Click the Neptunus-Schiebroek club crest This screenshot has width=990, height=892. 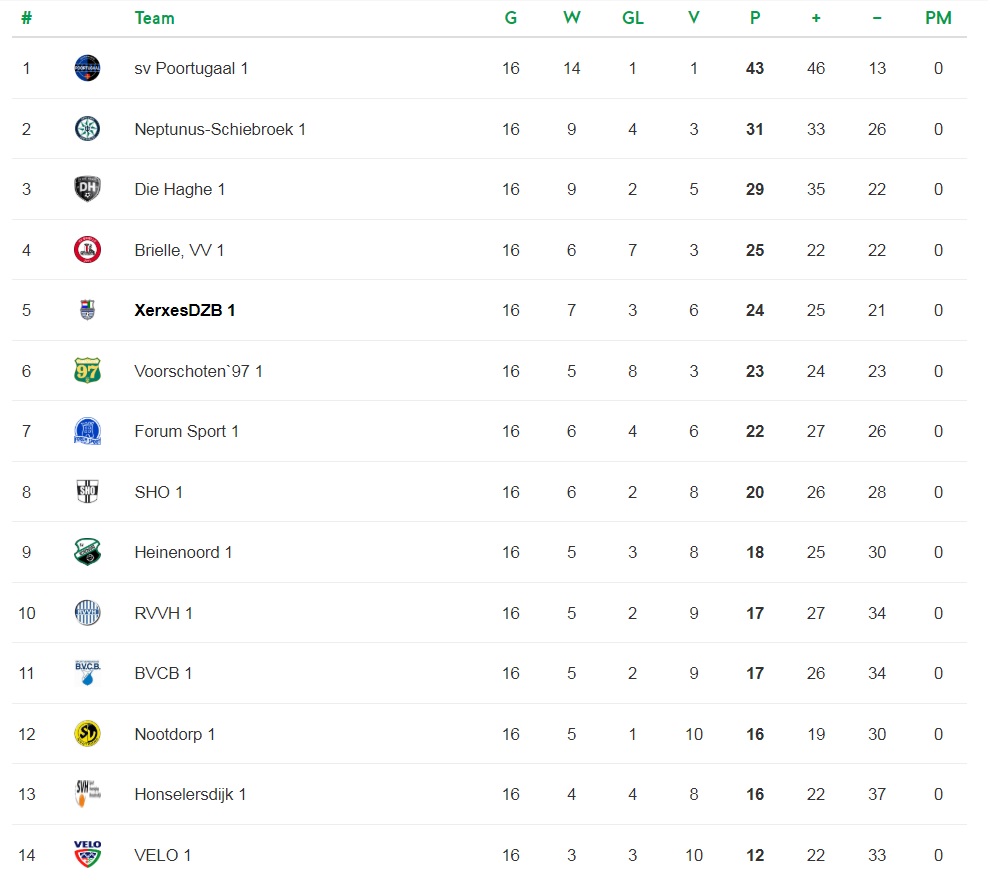pyautogui.click(x=87, y=129)
